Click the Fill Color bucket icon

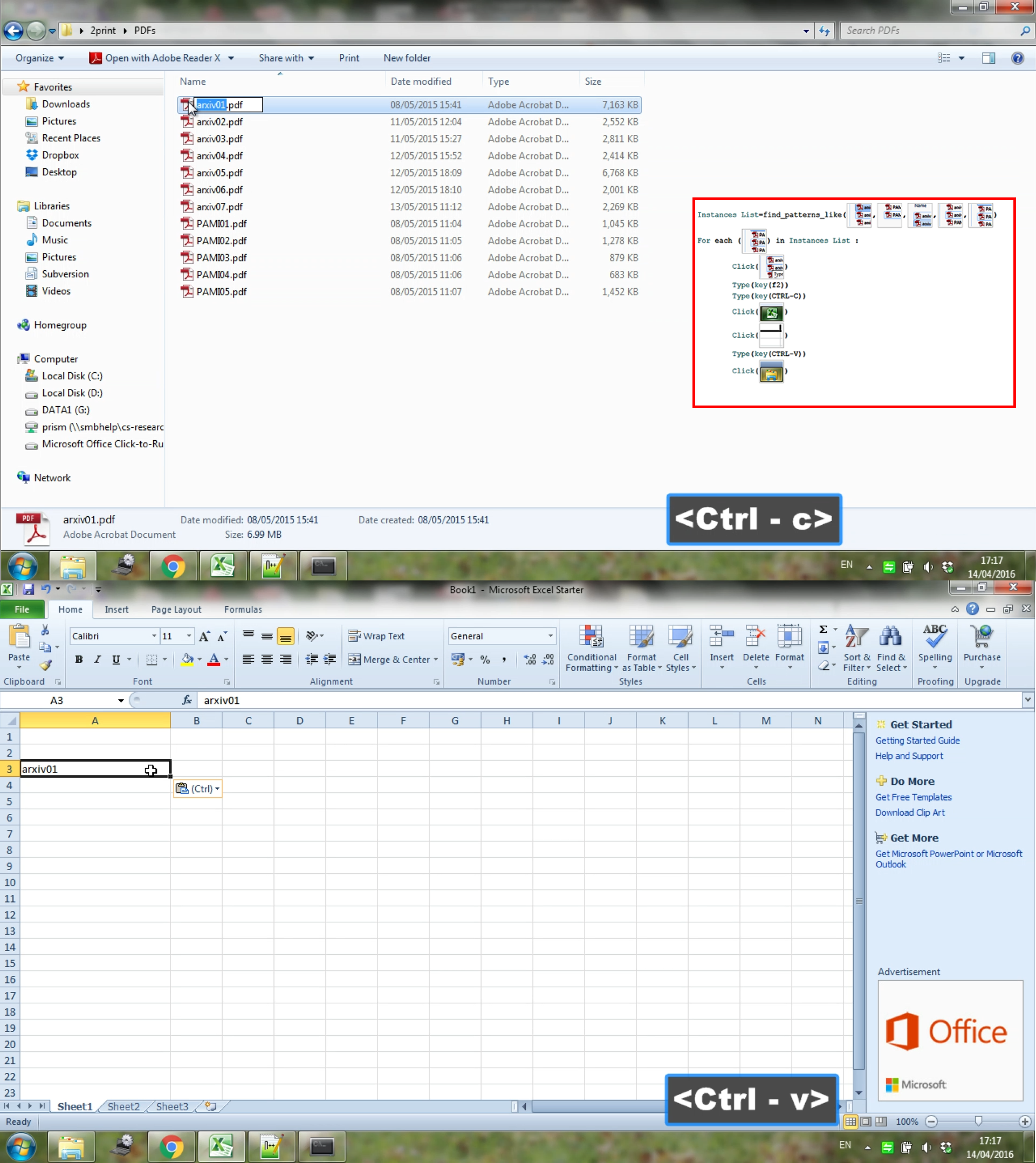pos(187,659)
